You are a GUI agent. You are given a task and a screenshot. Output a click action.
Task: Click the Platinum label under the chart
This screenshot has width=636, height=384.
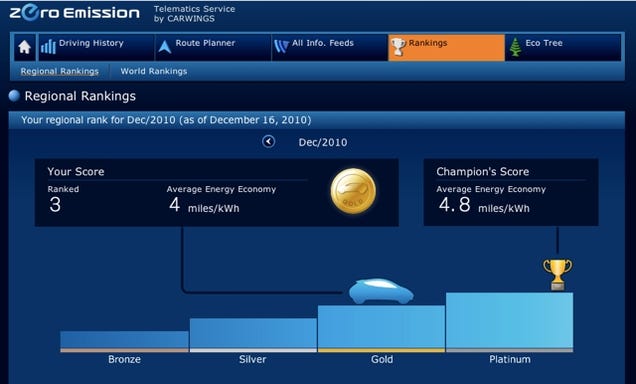tap(510, 359)
